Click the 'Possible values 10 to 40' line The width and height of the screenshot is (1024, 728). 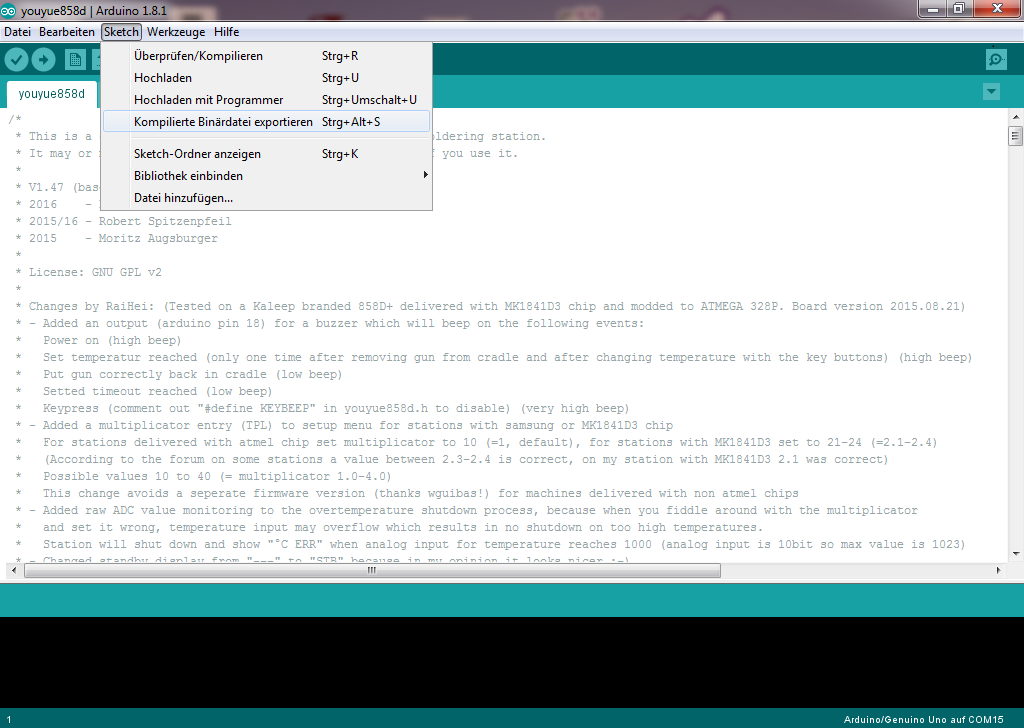coord(217,476)
